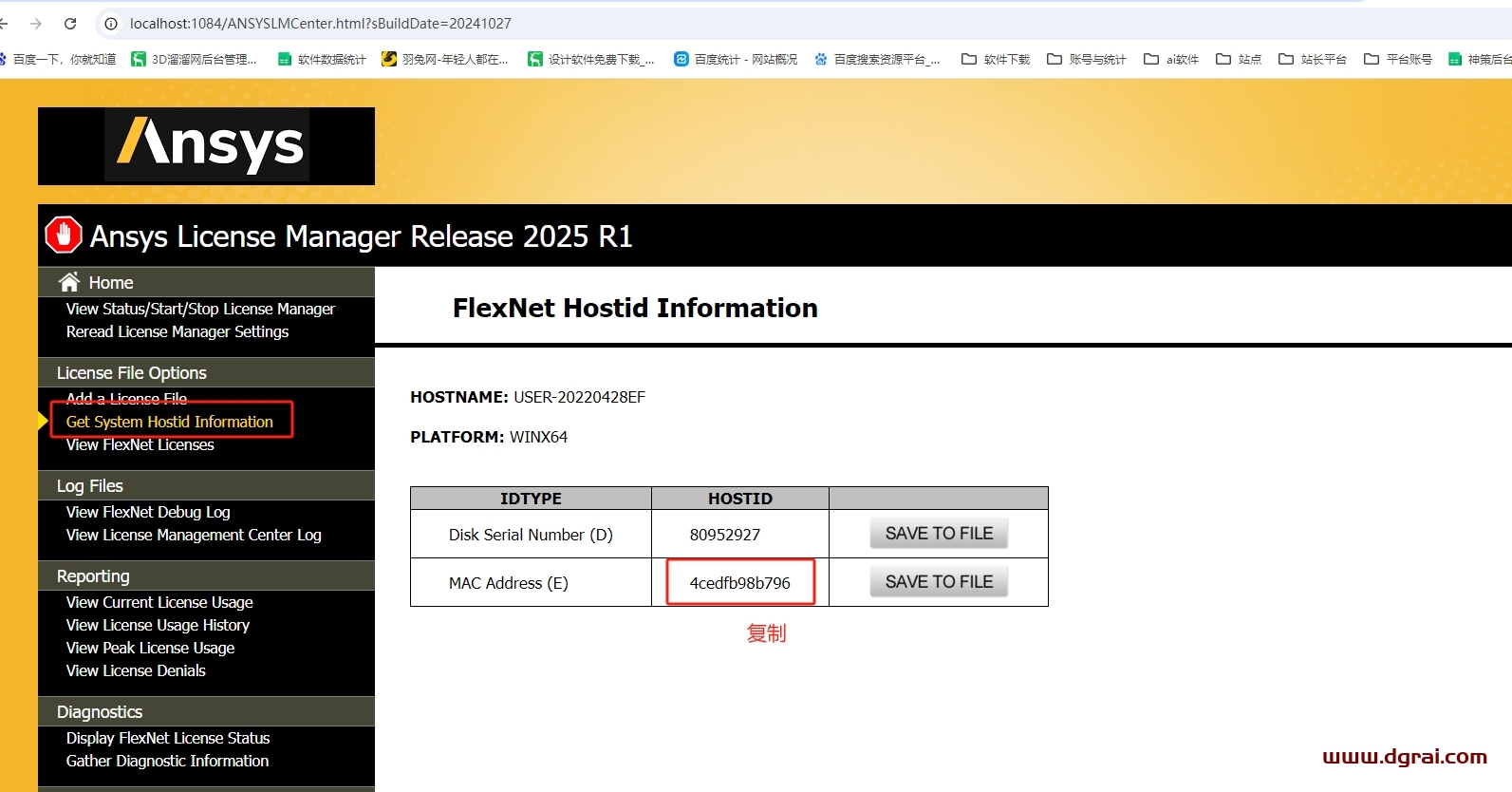This screenshot has width=1512, height=792.
Task: Select Gather Diagnostic Information
Action: 167,761
